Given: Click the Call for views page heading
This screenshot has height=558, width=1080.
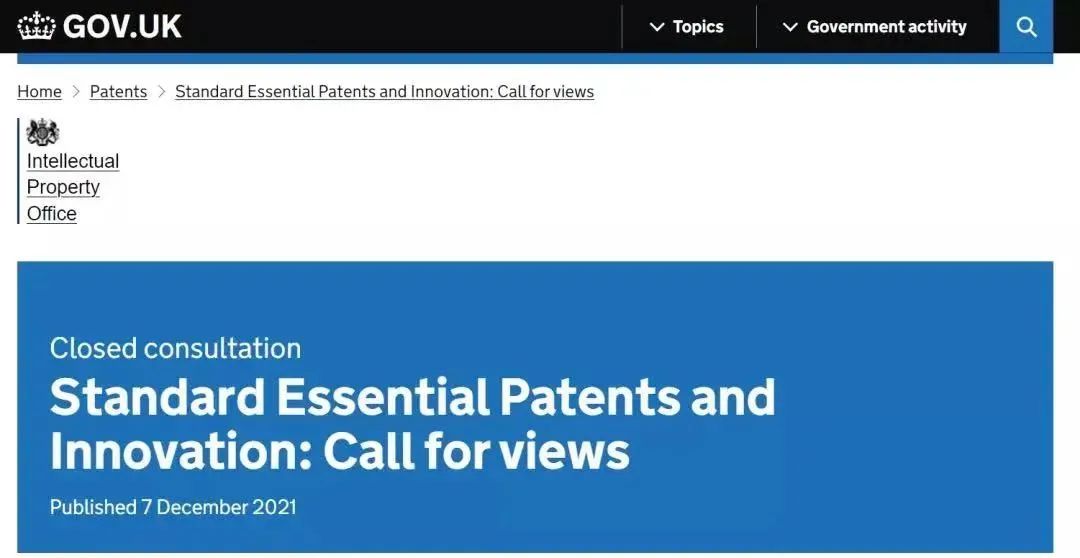Looking at the screenshot, I should [412, 424].
